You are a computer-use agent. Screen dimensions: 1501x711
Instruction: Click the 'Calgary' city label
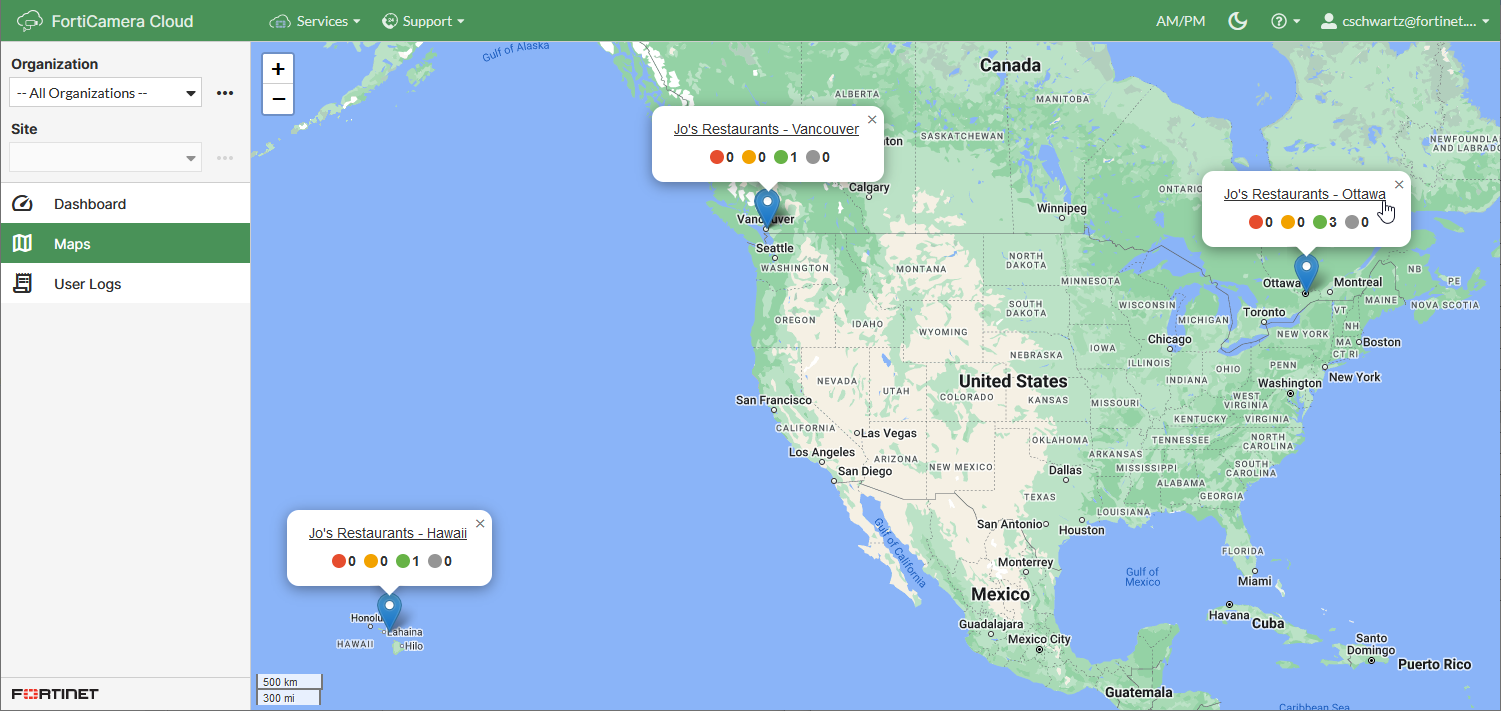pos(869,187)
